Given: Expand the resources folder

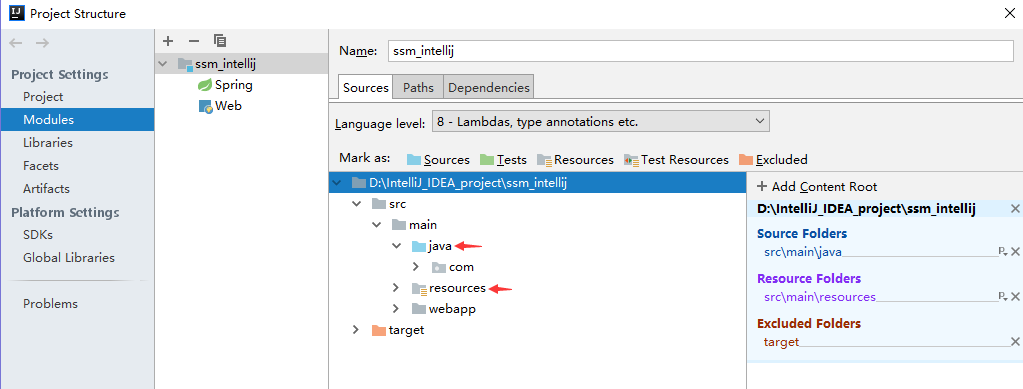Looking at the screenshot, I should (x=395, y=288).
